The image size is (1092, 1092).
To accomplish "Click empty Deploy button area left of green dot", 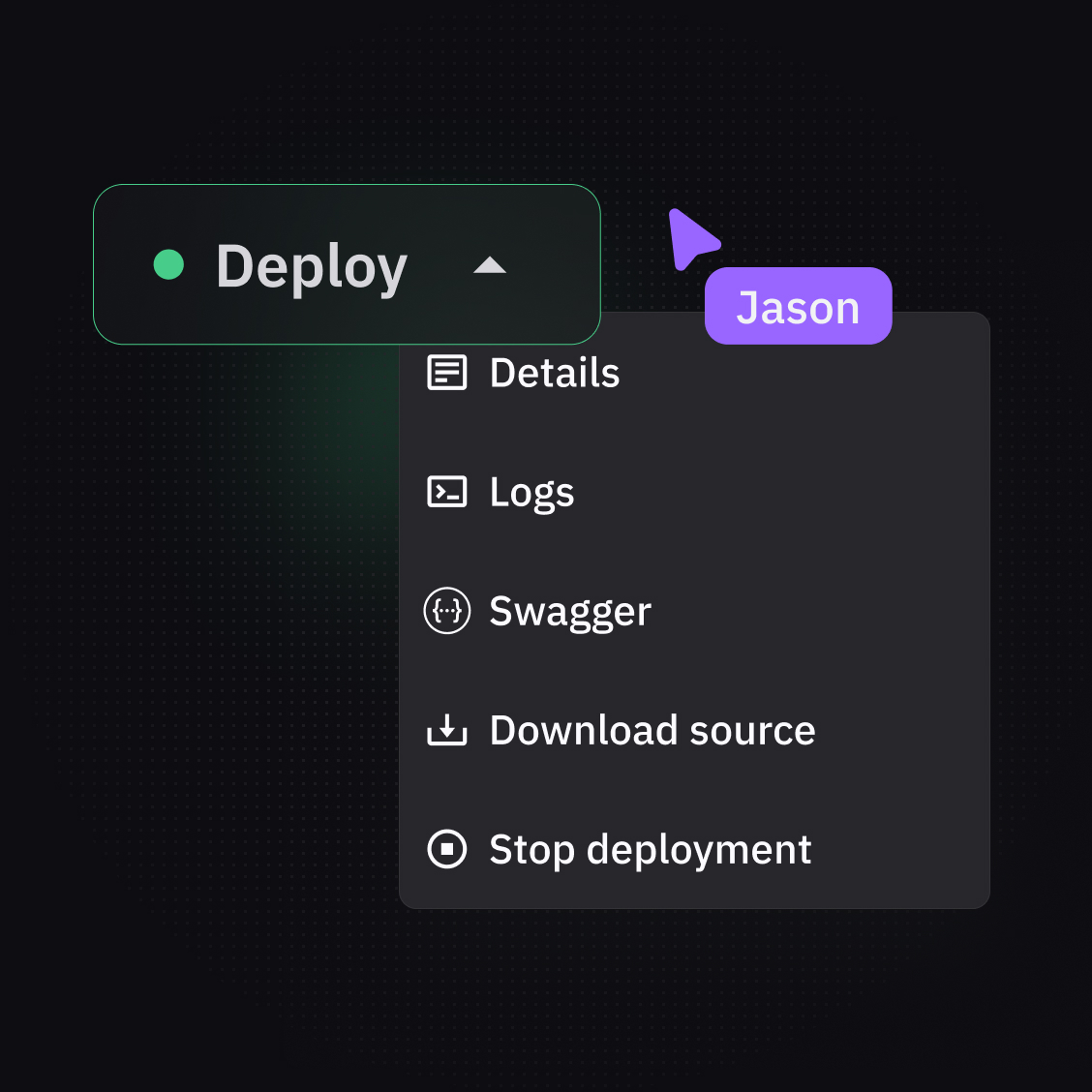I will pyautogui.click(x=123, y=264).
